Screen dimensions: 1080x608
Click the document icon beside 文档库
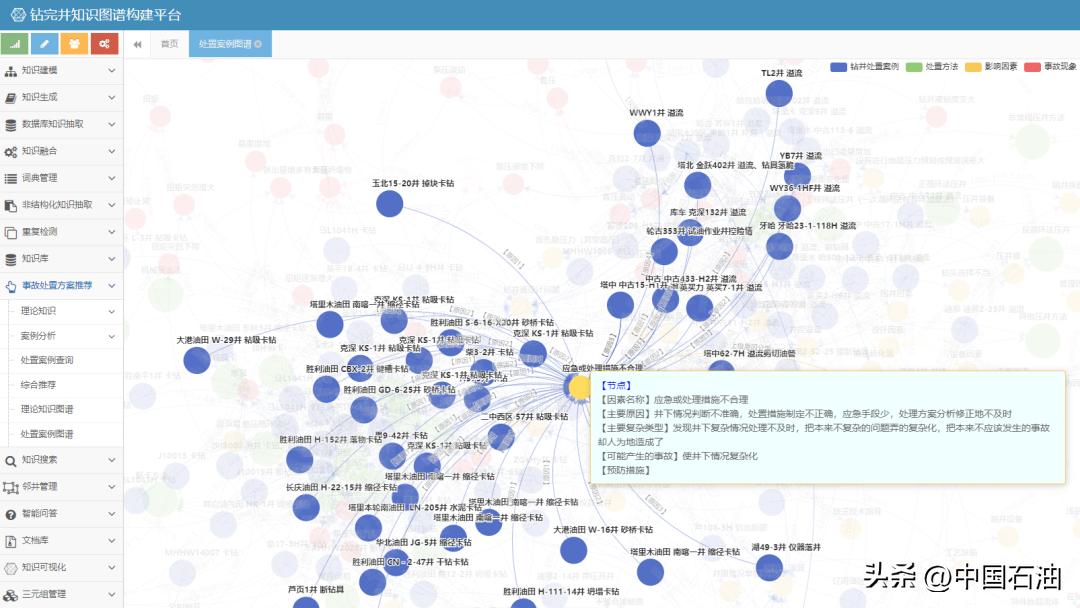(x=10, y=541)
